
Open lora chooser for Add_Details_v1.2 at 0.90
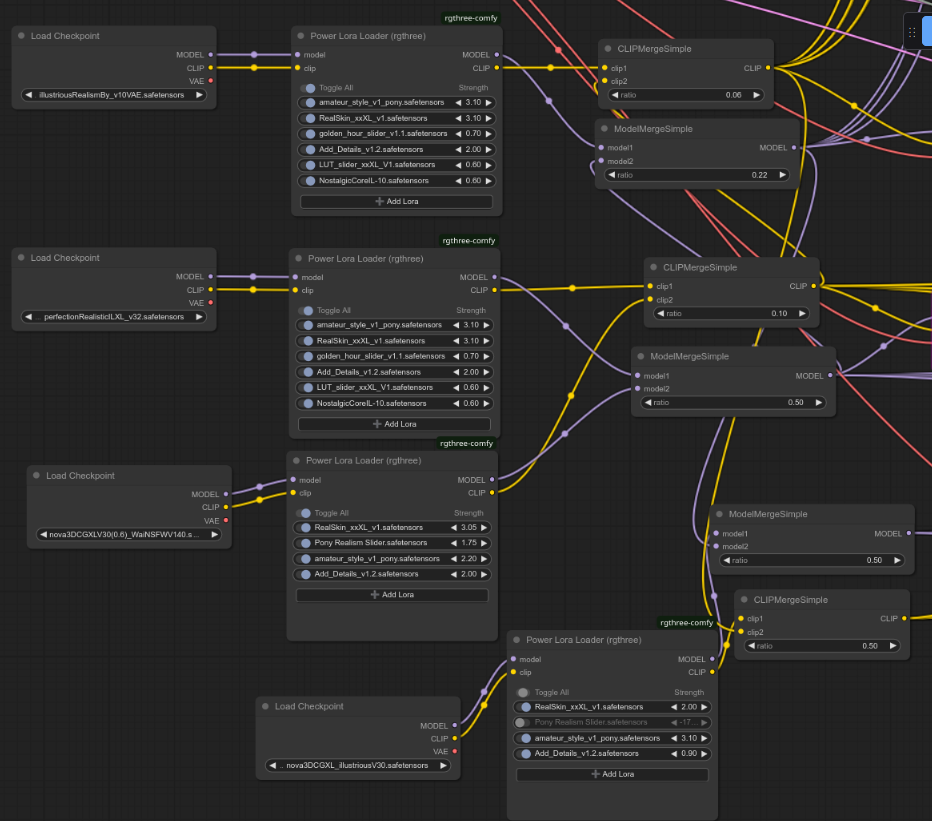click(x=586, y=753)
